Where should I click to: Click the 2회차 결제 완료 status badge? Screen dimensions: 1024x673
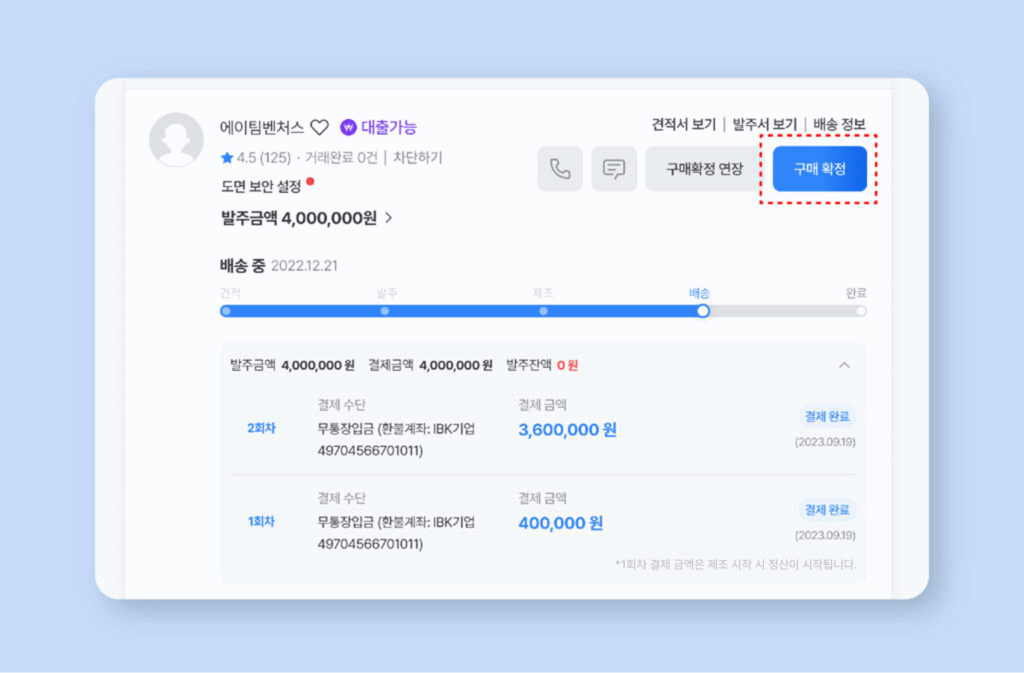click(x=826, y=416)
